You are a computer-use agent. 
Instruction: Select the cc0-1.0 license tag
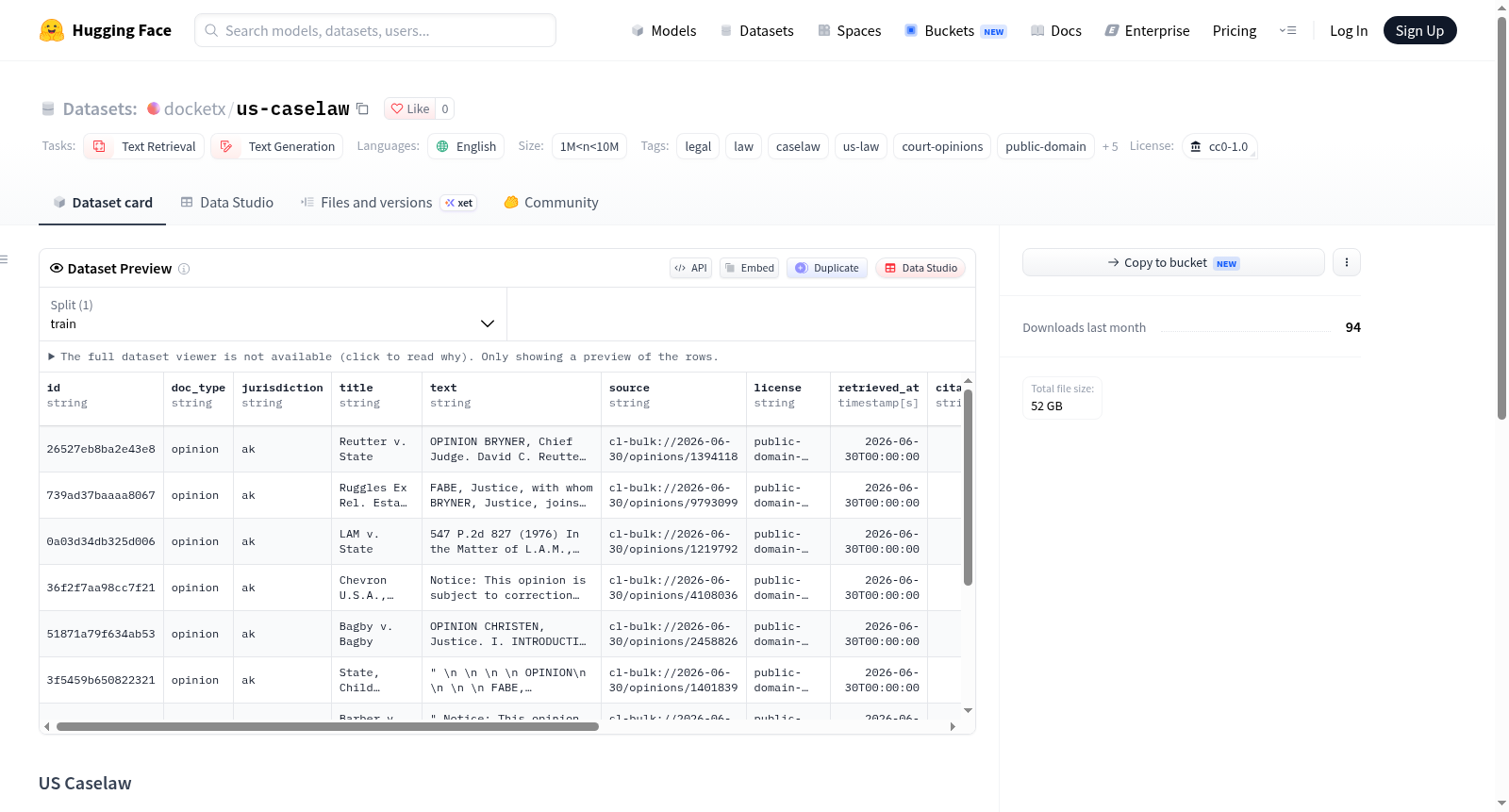pyautogui.click(x=1219, y=146)
